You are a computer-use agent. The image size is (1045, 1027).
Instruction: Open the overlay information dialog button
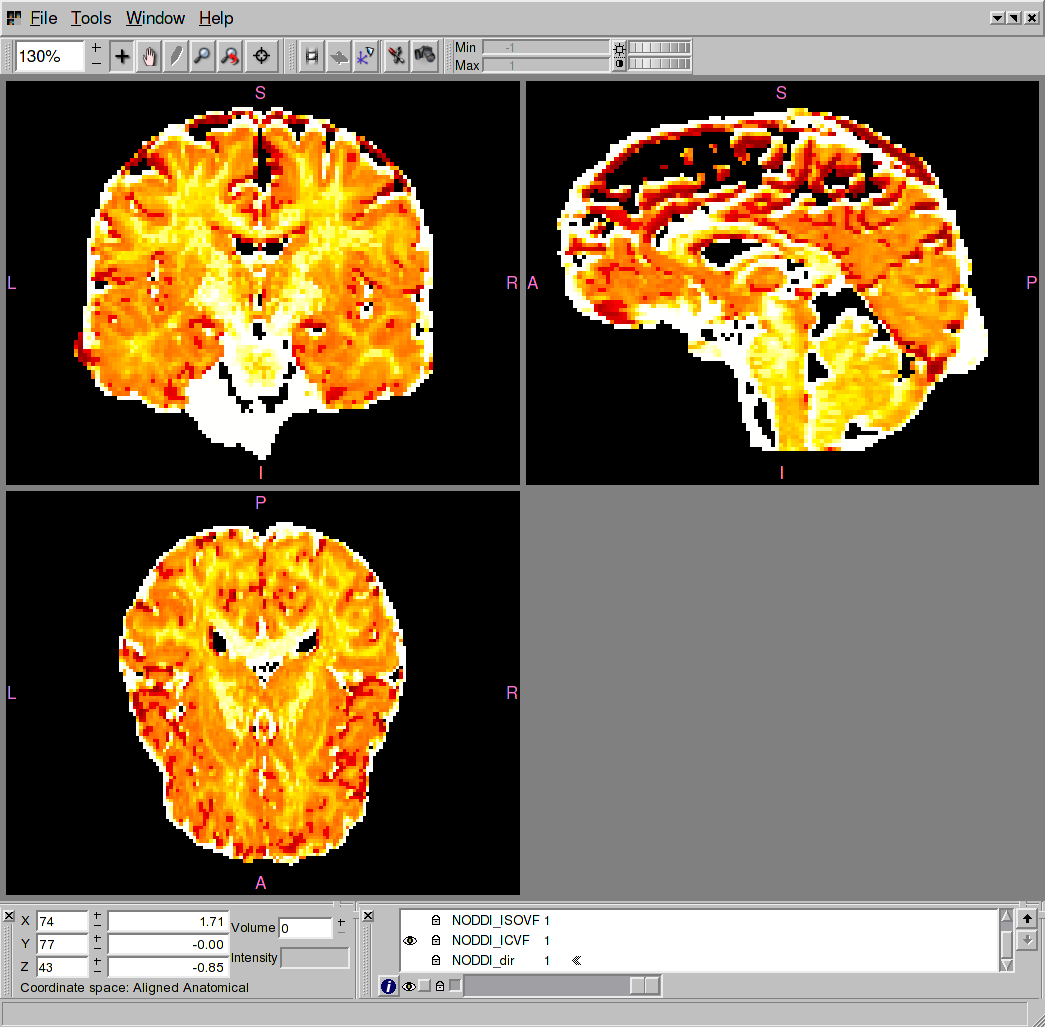point(389,987)
